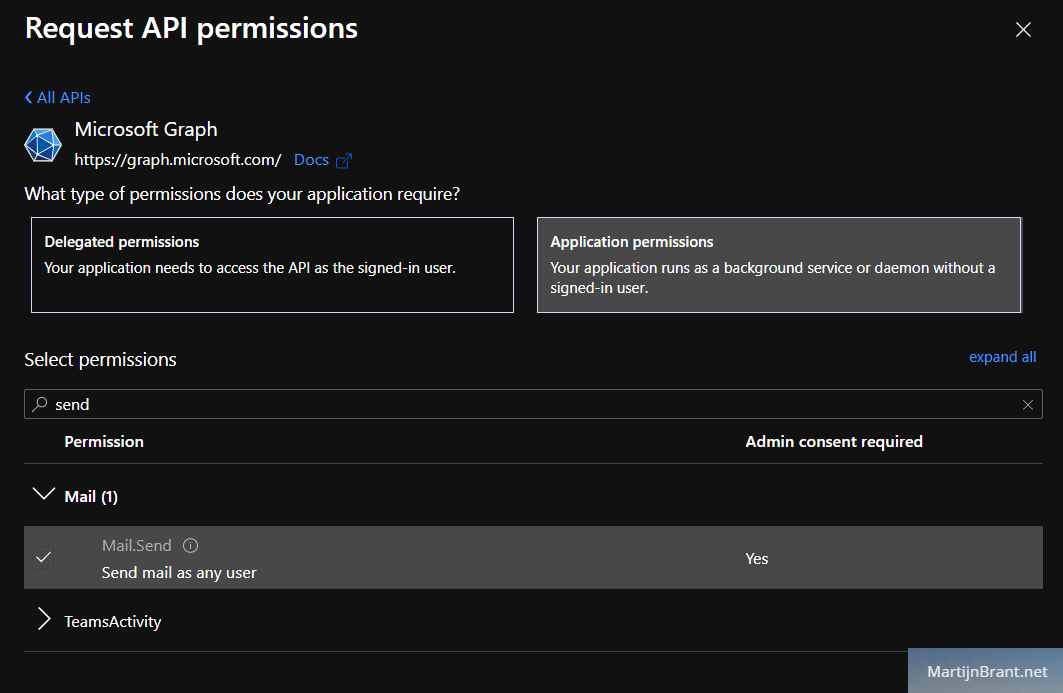Click the TeamsActivity group label

pyautogui.click(x=113, y=622)
